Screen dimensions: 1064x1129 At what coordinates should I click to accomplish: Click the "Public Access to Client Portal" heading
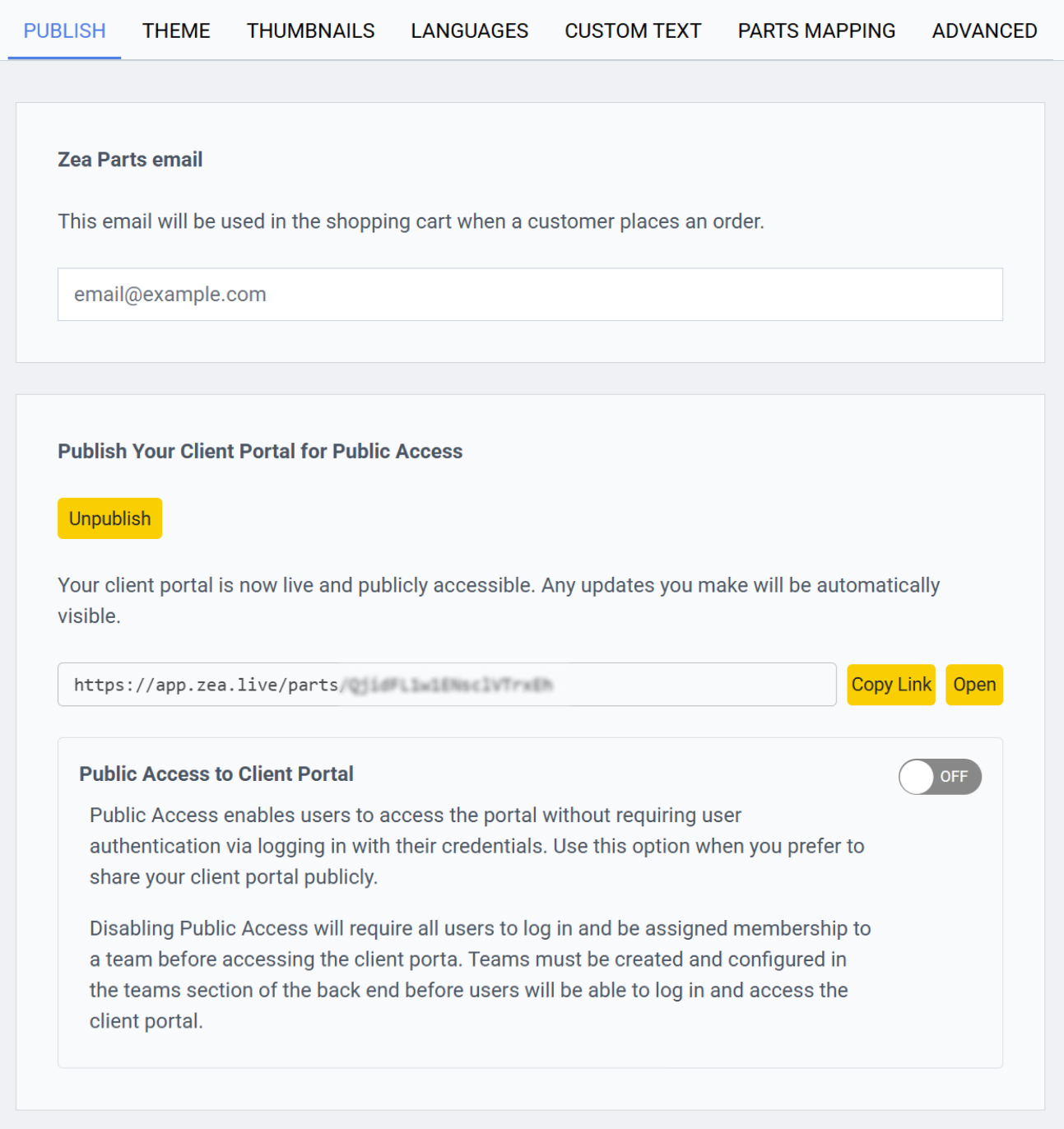(216, 774)
